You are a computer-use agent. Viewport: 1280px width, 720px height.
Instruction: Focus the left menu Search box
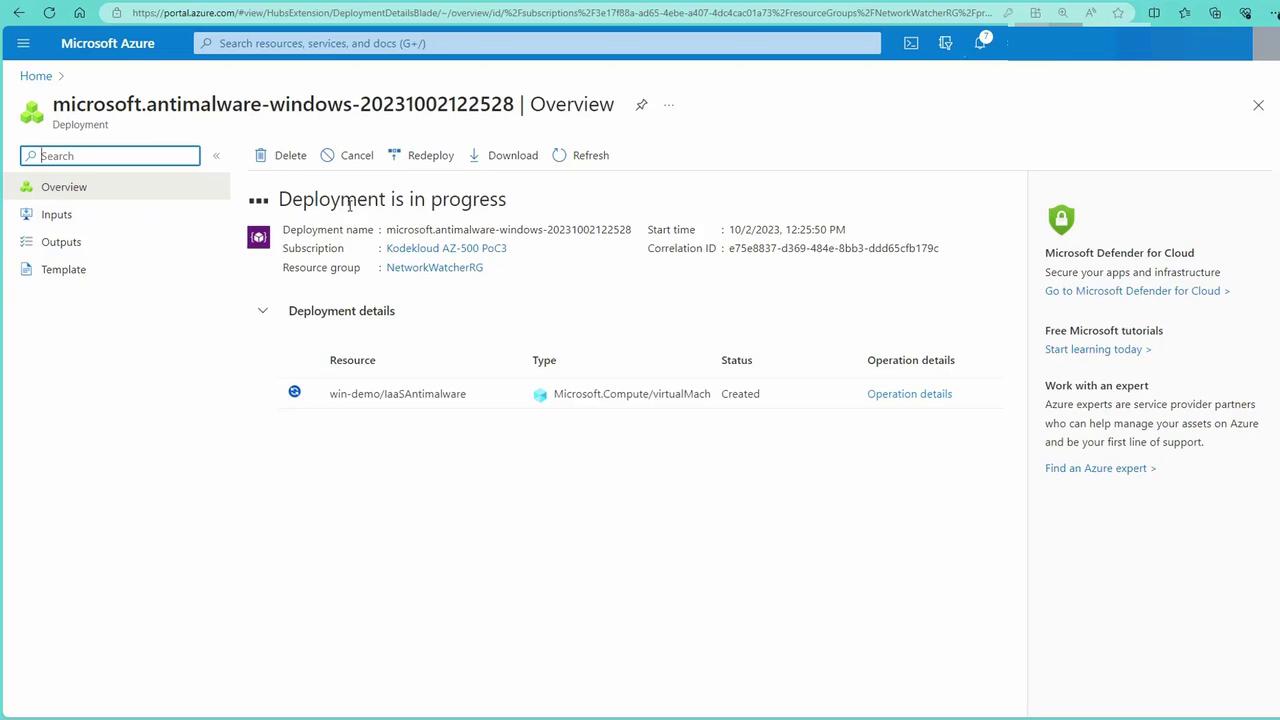tap(110, 156)
